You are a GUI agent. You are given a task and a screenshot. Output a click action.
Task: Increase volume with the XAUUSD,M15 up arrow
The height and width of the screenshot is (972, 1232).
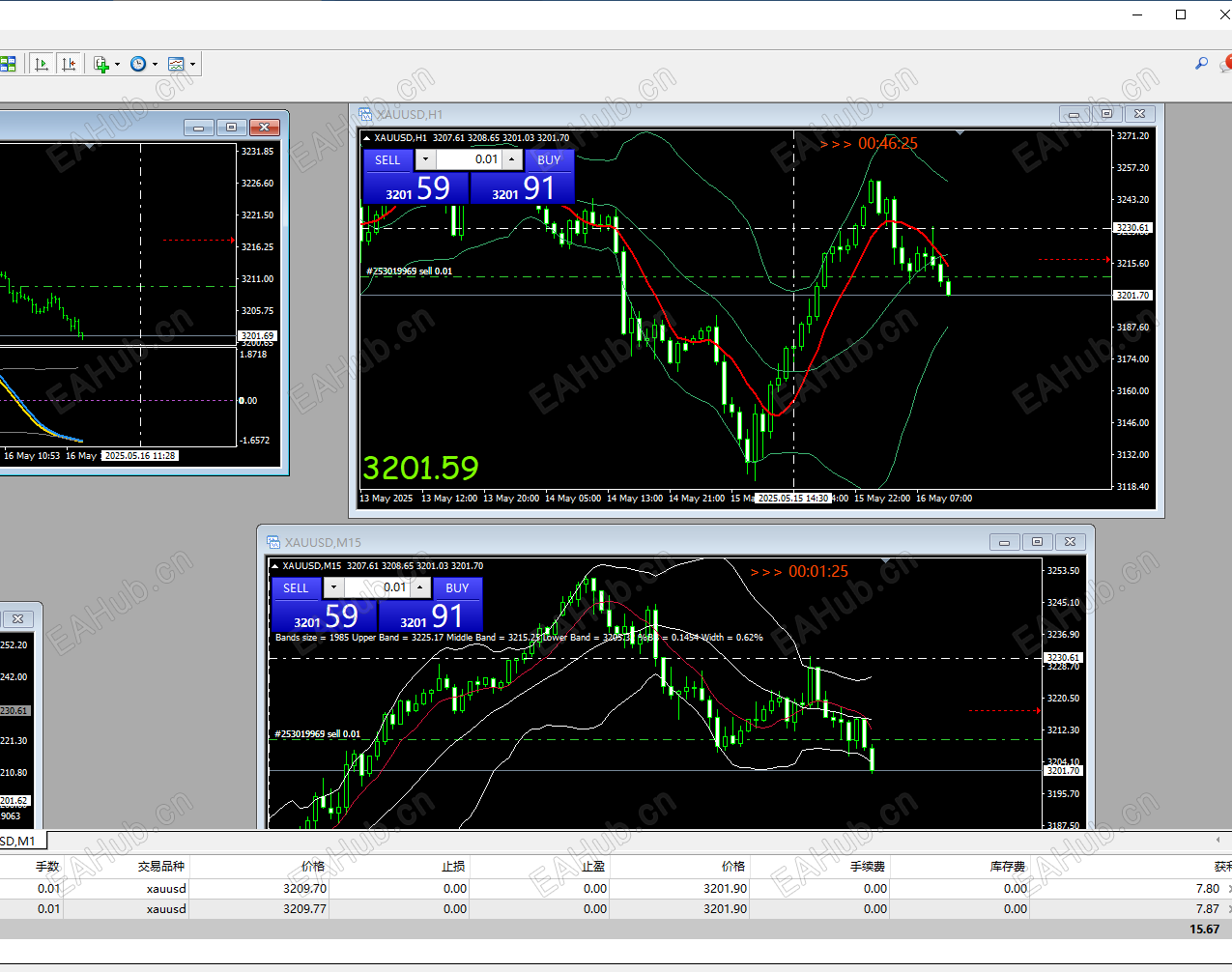[420, 587]
